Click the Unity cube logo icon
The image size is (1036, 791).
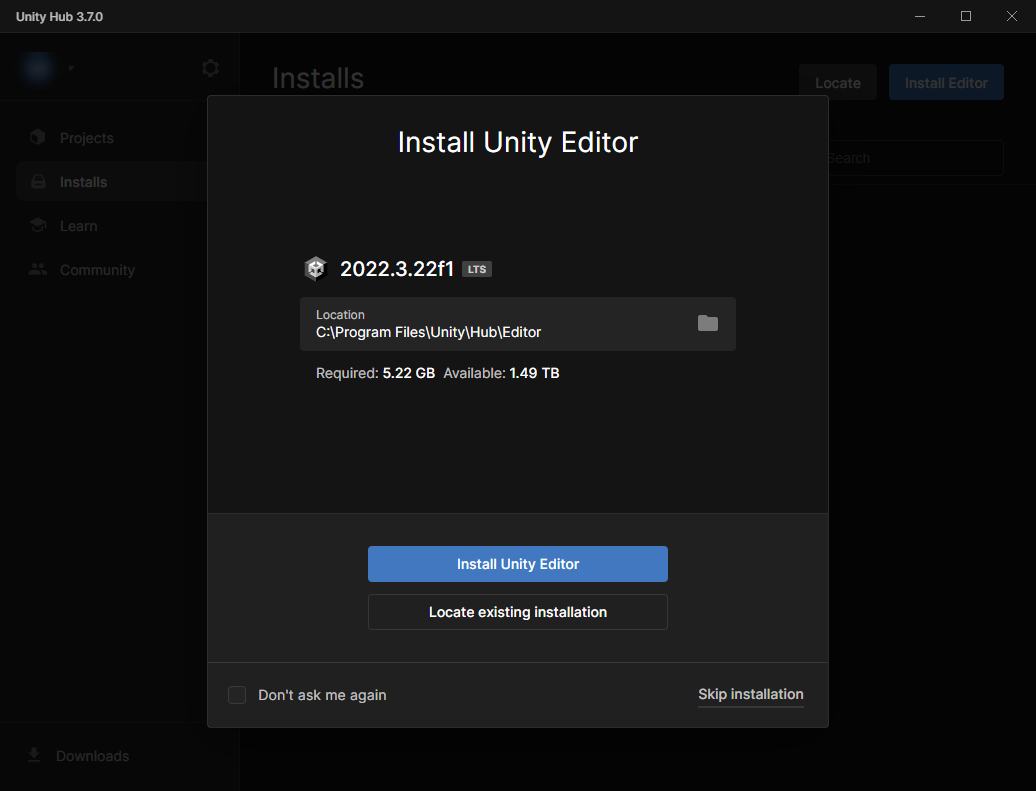point(316,269)
